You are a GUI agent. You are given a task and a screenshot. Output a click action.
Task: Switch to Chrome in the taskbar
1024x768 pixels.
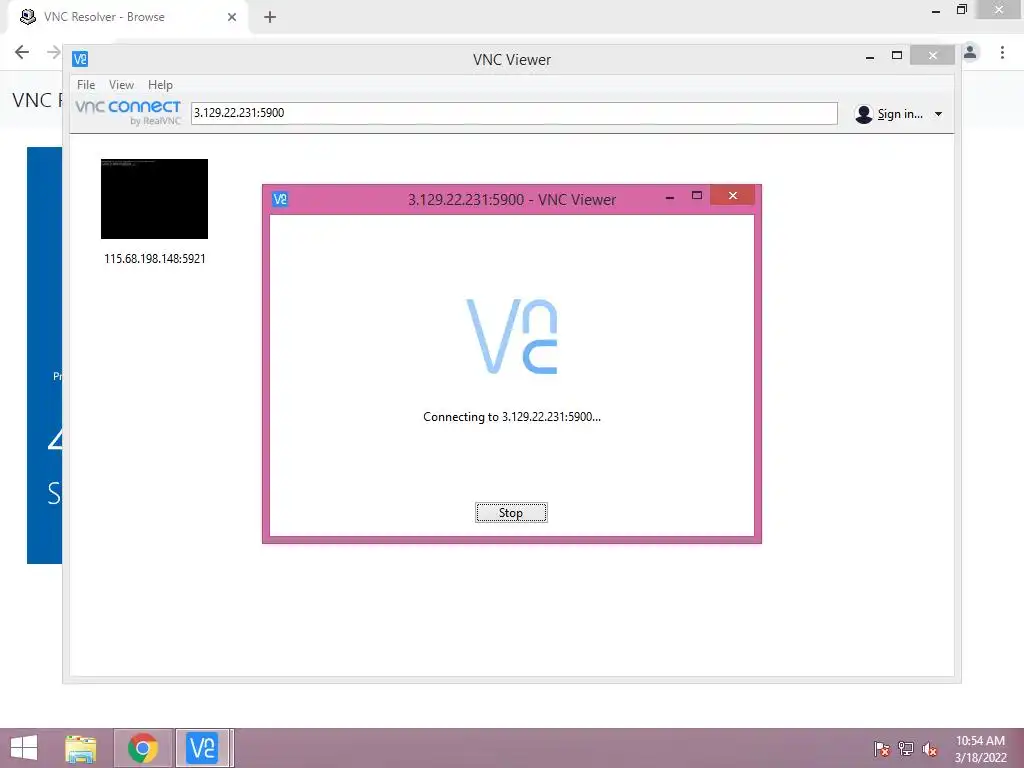(x=143, y=748)
